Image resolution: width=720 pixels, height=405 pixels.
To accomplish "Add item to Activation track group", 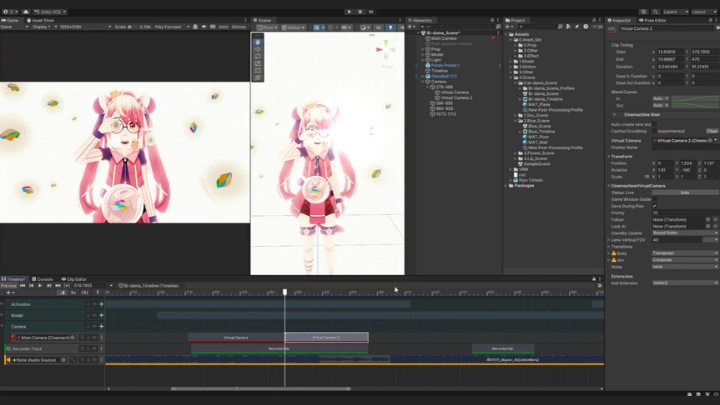I will (101, 304).
